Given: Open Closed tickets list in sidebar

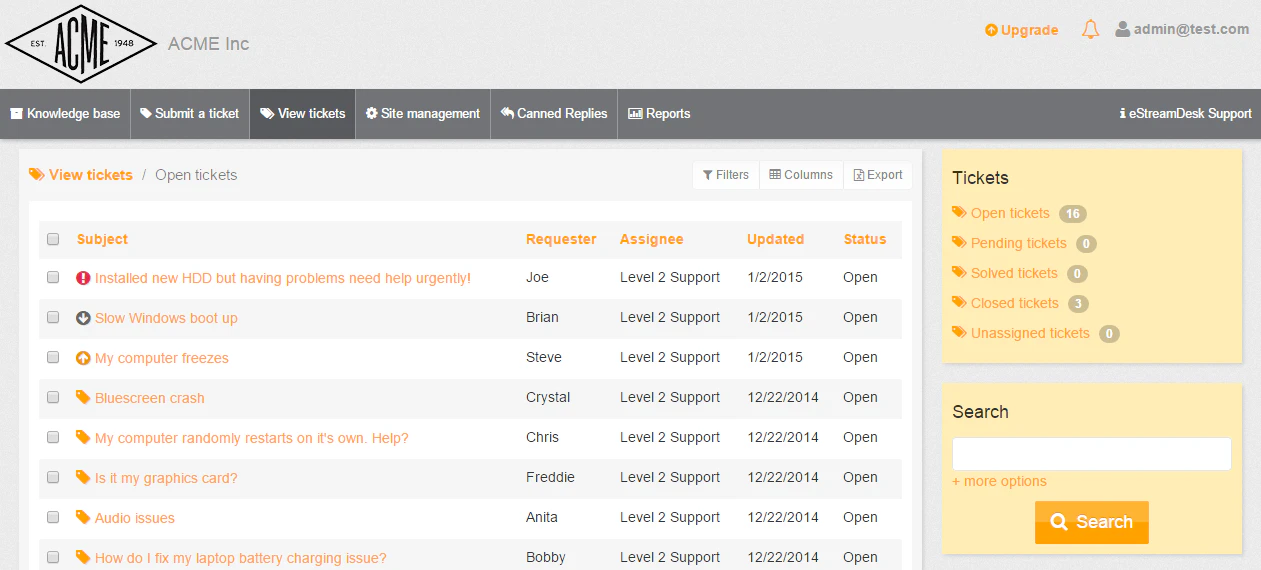Looking at the screenshot, I should [1014, 303].
